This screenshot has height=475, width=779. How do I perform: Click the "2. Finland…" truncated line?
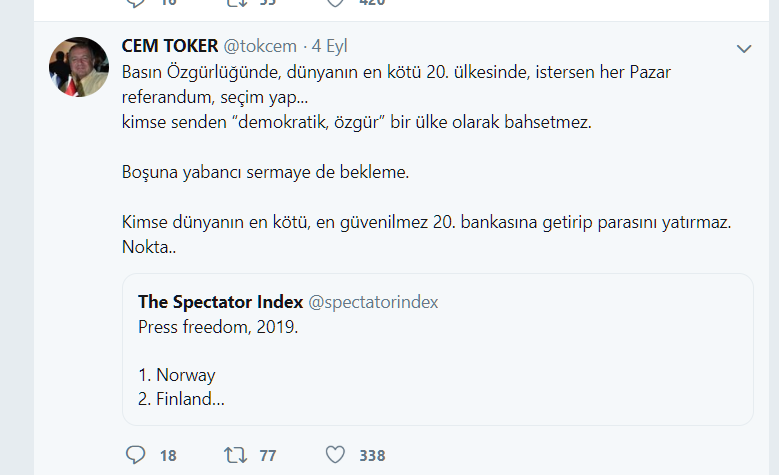point(181,401)
